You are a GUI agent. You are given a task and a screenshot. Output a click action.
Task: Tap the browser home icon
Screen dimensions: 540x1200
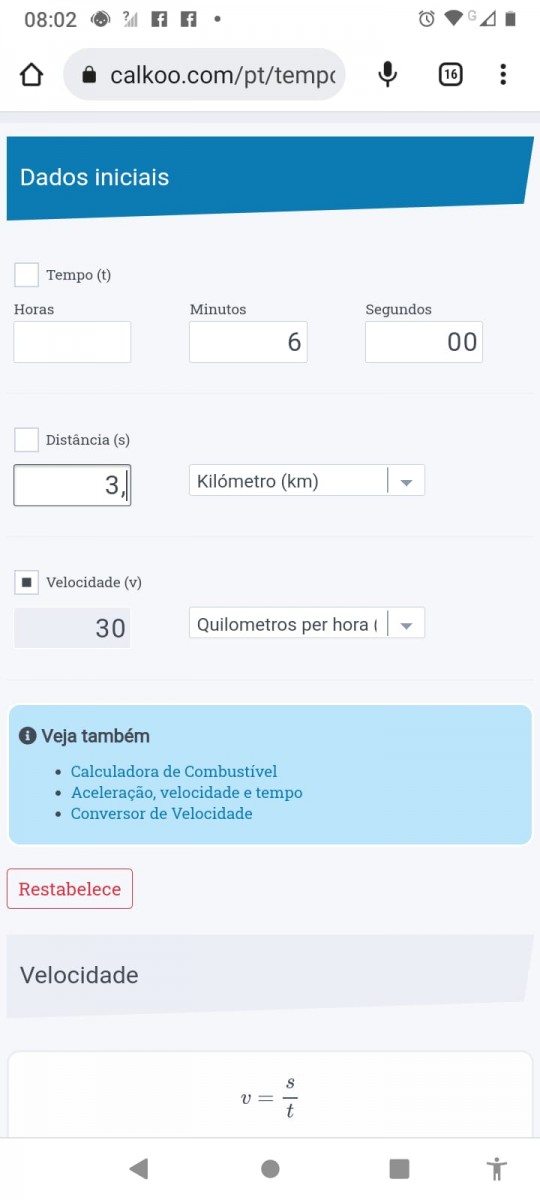tap(32, 75)
